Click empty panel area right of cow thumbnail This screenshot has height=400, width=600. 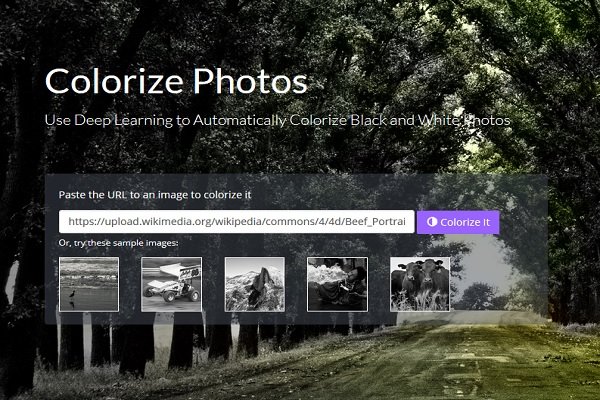click(x=497, y=284)
